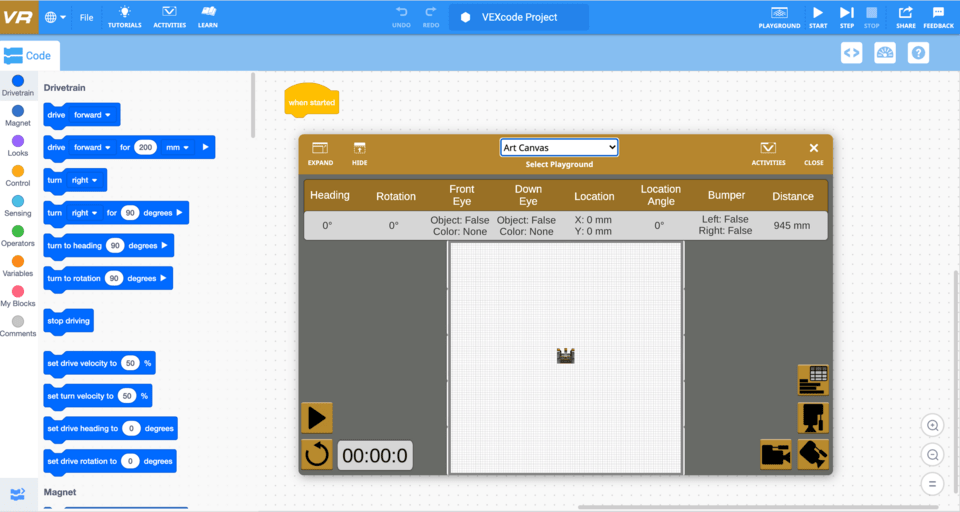Open the Select Playground dropdown
This screenshot has width=960, height=512.
[559, 148]
